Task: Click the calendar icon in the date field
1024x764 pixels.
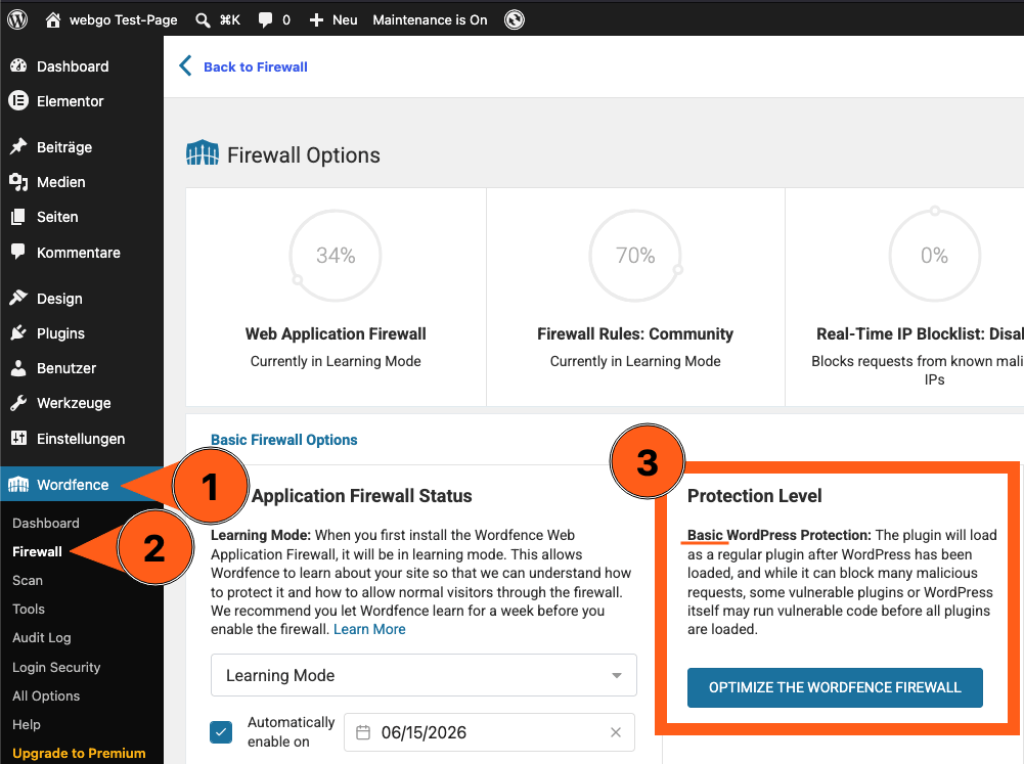Action: pos(363,733)
